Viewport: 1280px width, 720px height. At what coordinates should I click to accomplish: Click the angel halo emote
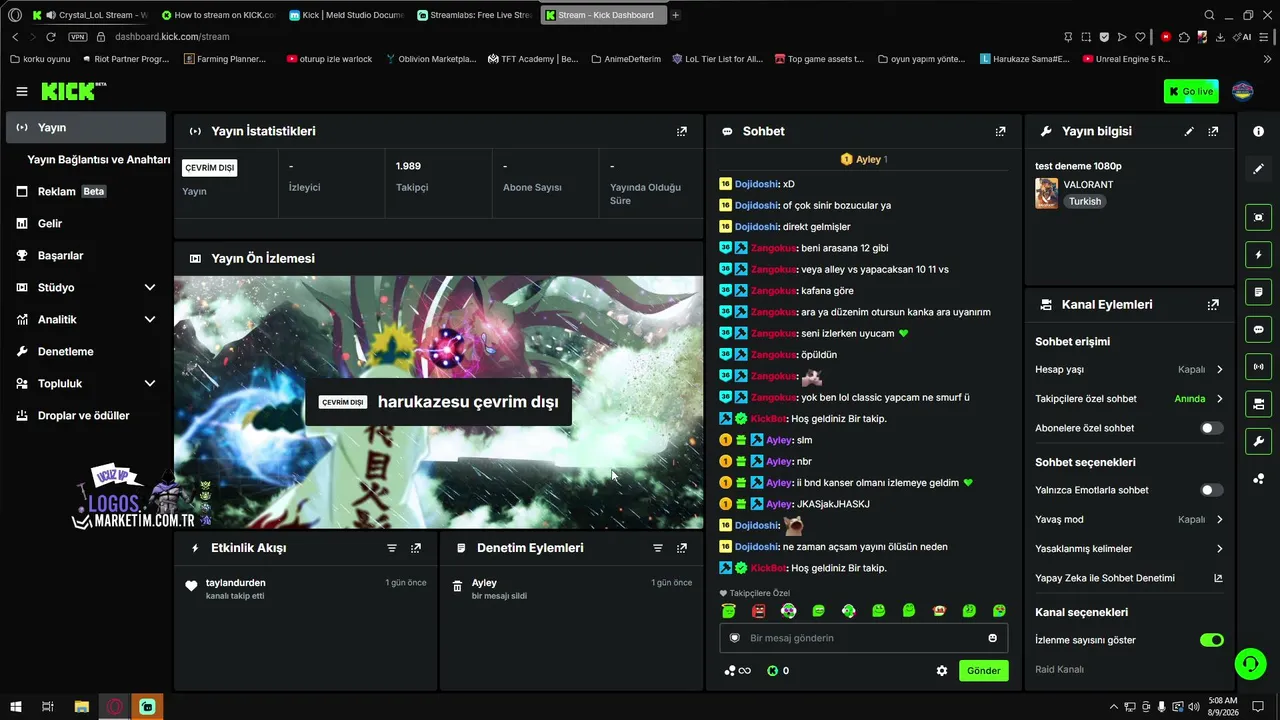(729, 611)
